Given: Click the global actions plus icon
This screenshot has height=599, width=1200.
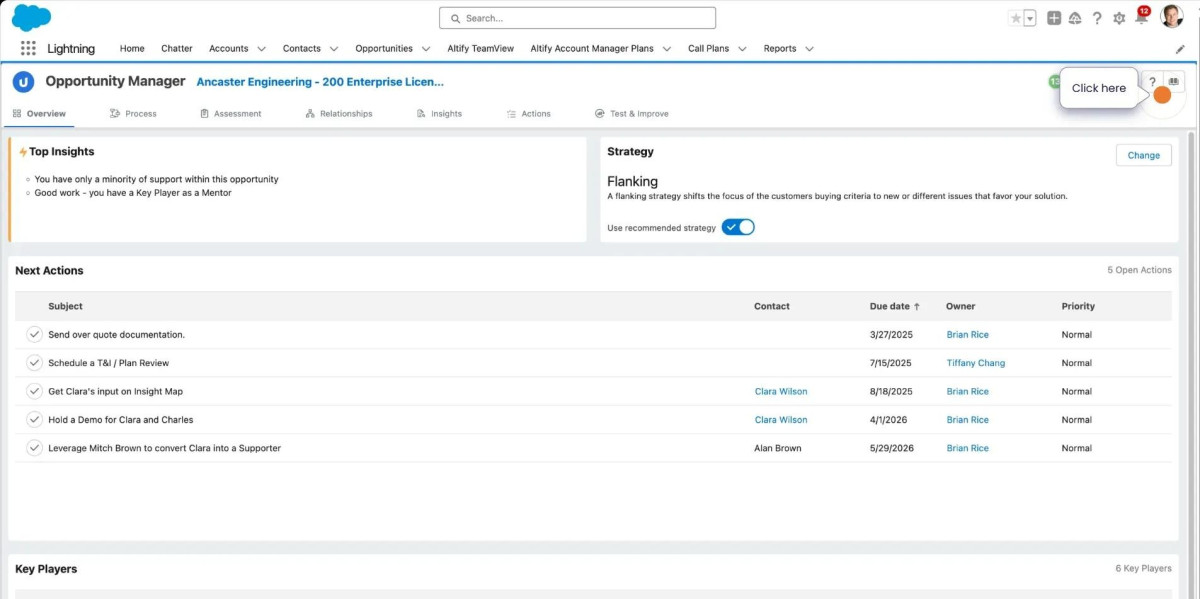Looking at the screenshot, I should (x=1054, y=18).
